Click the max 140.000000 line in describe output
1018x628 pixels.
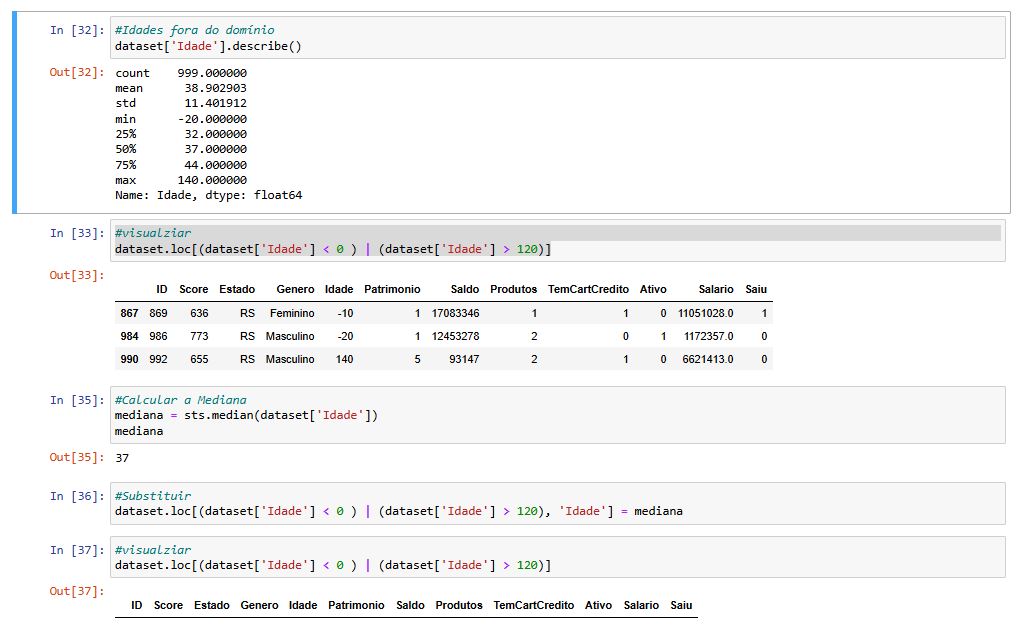click(x=181, y=180)
